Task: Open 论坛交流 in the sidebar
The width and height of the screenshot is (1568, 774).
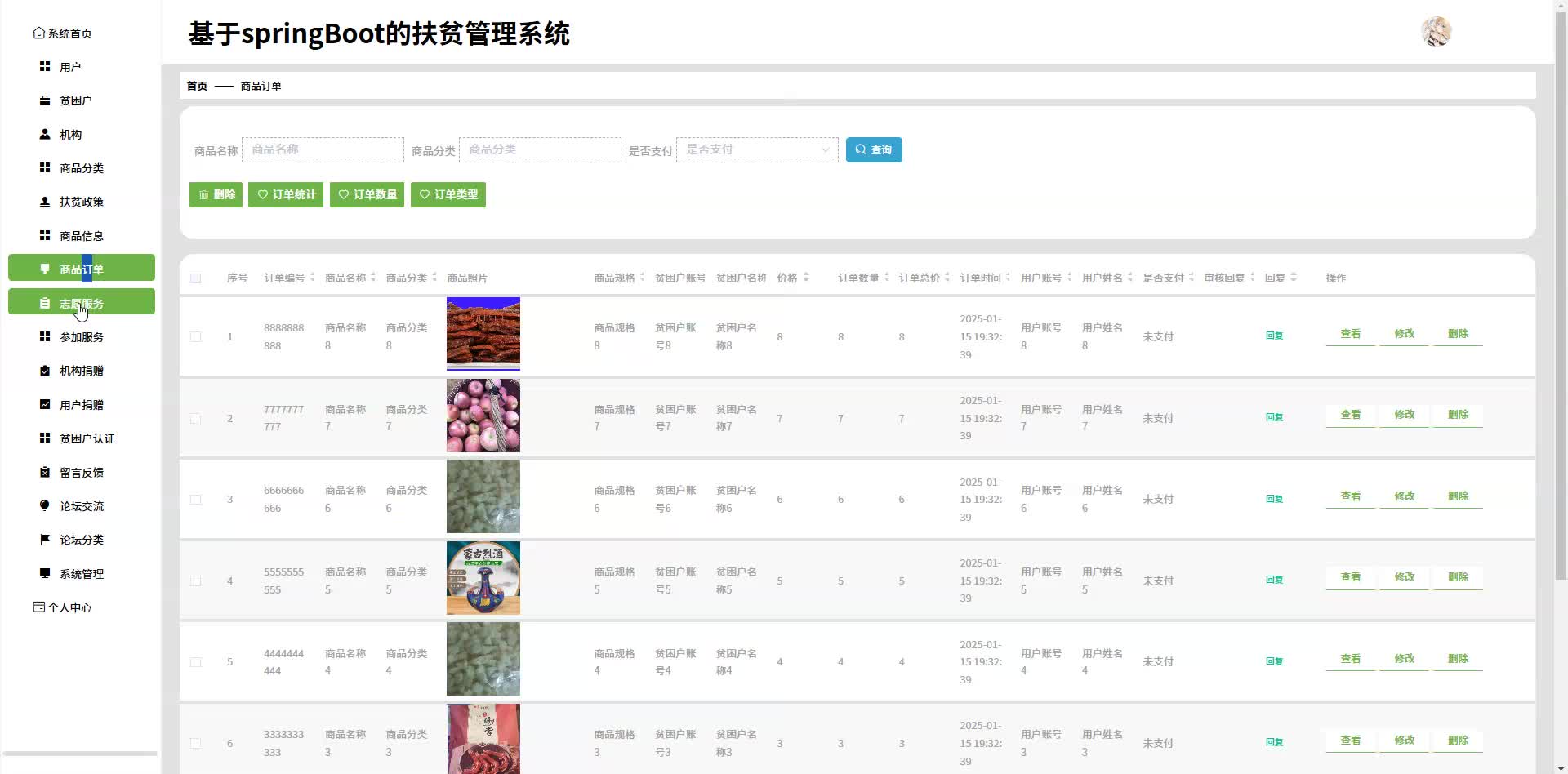Action: (x=82, y=505)
